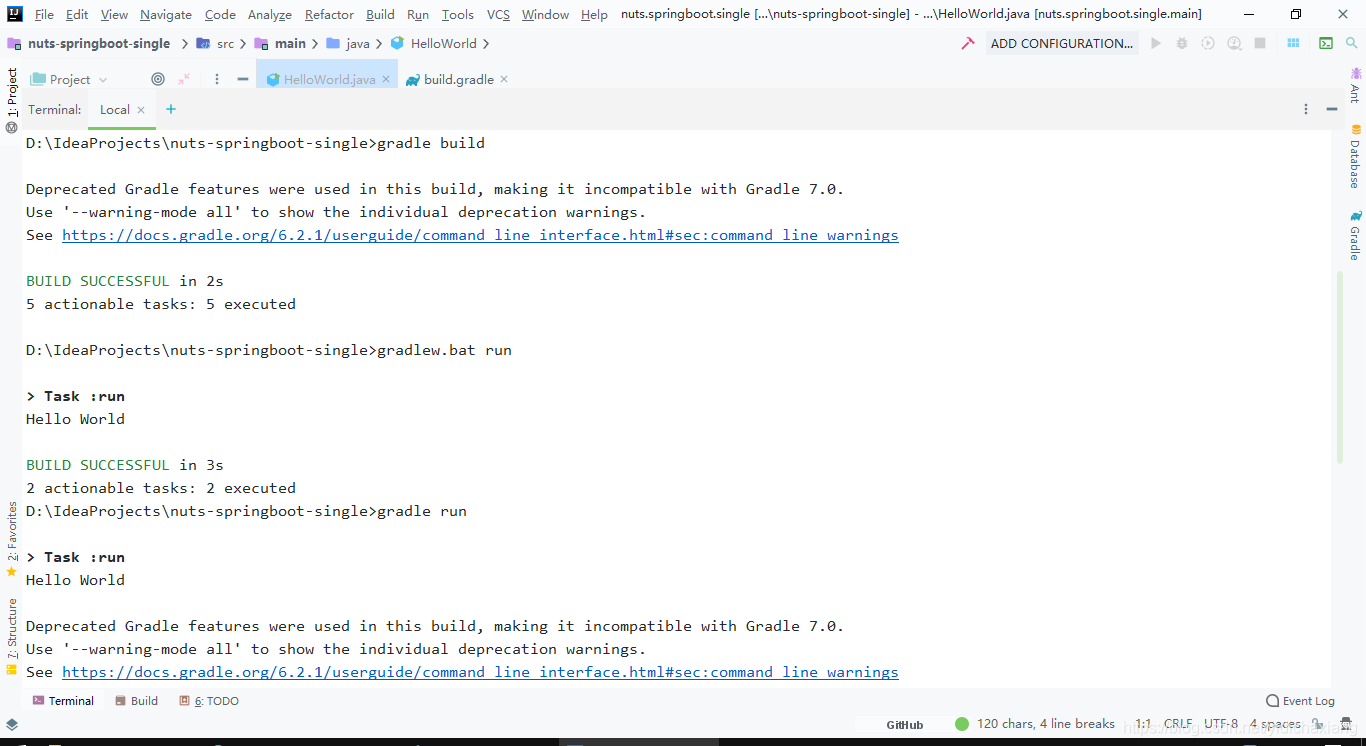The width and height of the screenshot is (1366, 746).
Task: Open the Run menu
Action: click(x=418, y=14)
